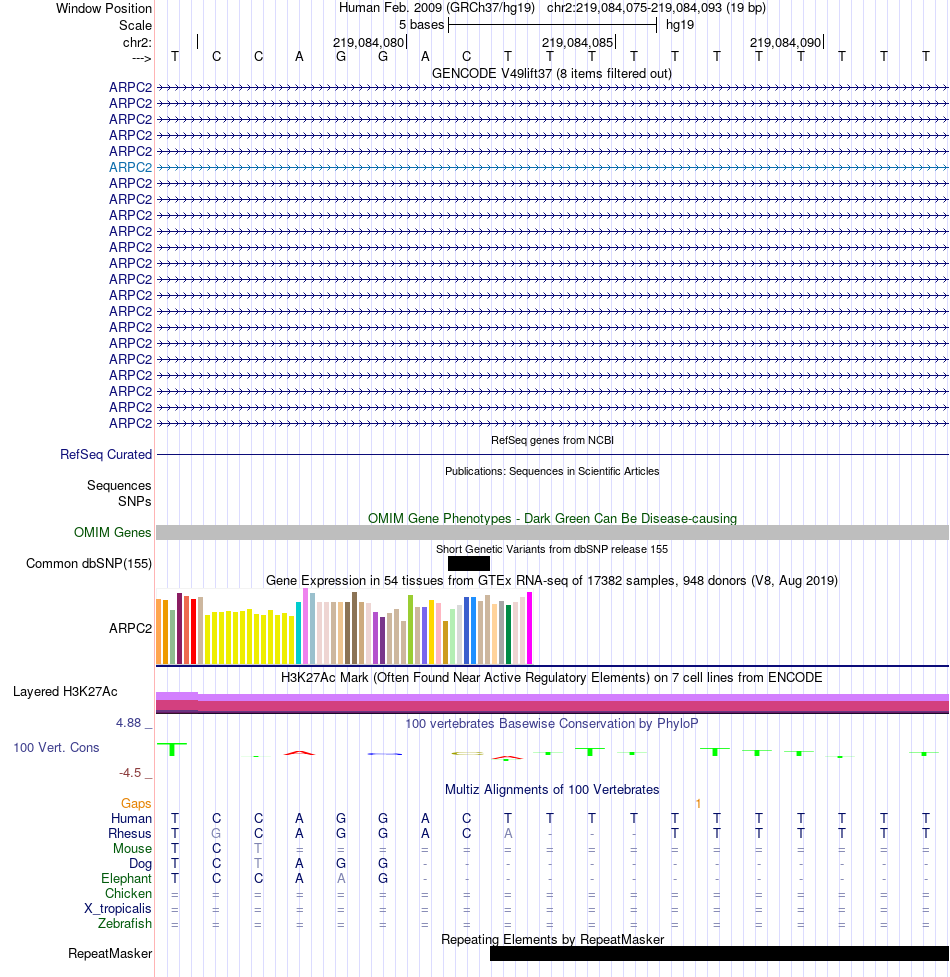Open 'Repeating Elements by RepeatMasker' title
This screenshot has height=977, width=950.
[x=552, y=939]
